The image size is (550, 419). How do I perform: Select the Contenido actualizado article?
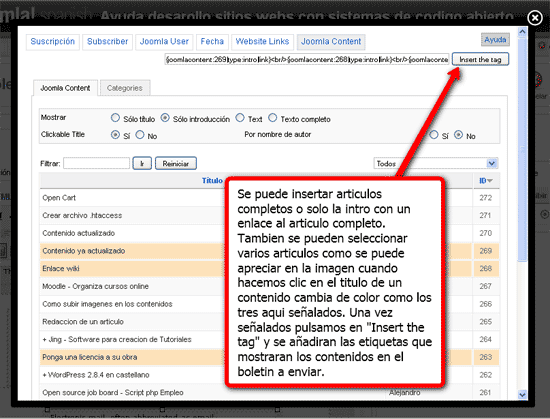click(x=79, y=233)
